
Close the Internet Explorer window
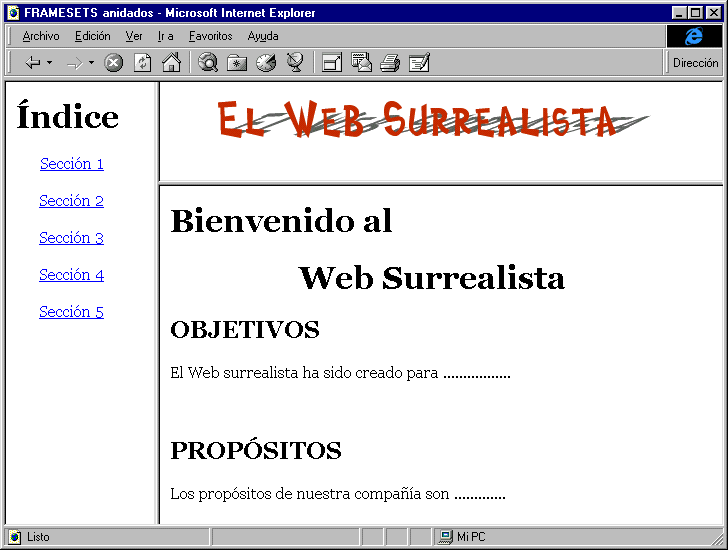tap(714, 13)
